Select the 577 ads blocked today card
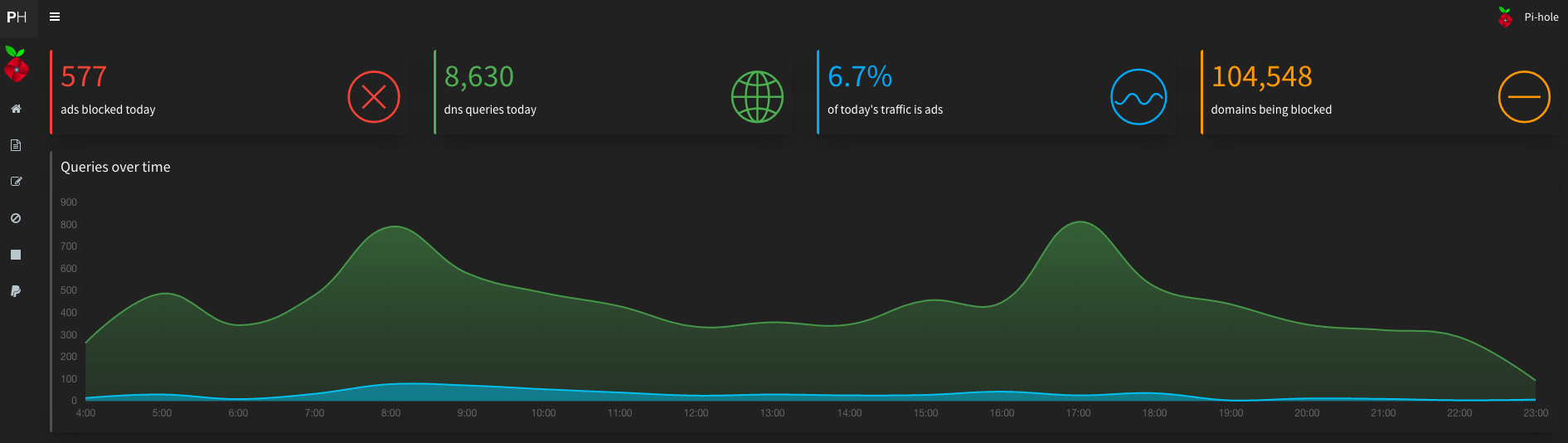Viewport: 1568px width, 443px height. (x=199, y=91)
